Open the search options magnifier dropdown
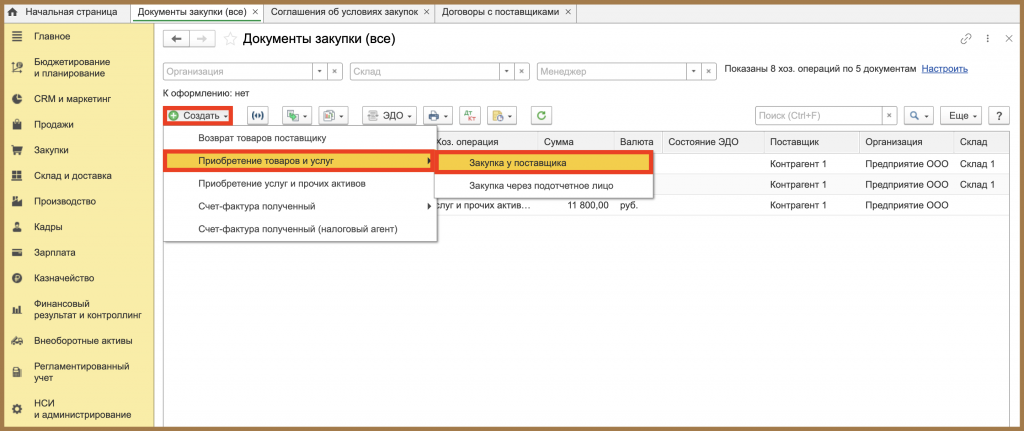The height and width of the screenshot is (431, 1024). (x=920, y=116)
